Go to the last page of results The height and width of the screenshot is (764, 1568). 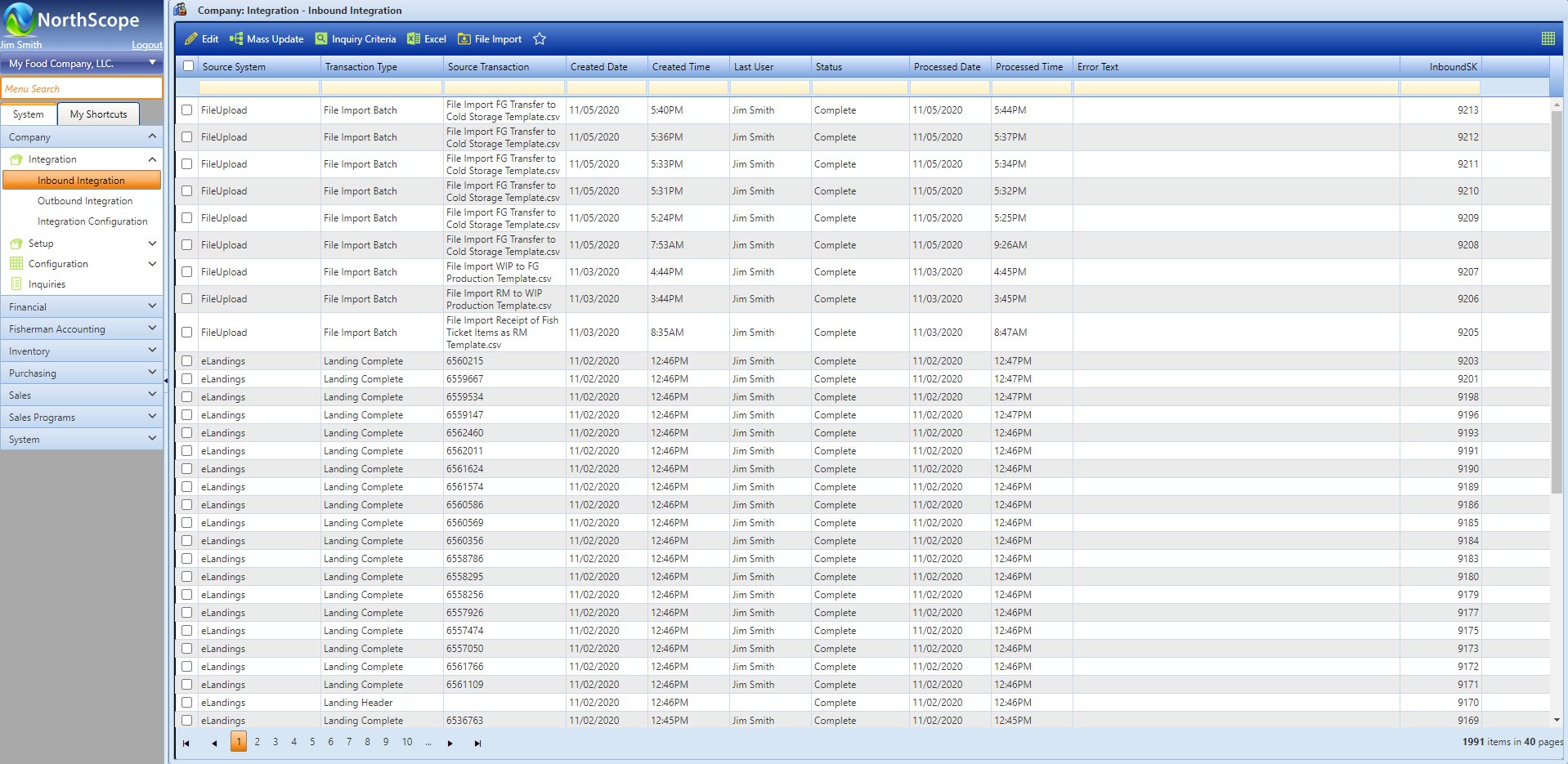(x=477, y=743)
